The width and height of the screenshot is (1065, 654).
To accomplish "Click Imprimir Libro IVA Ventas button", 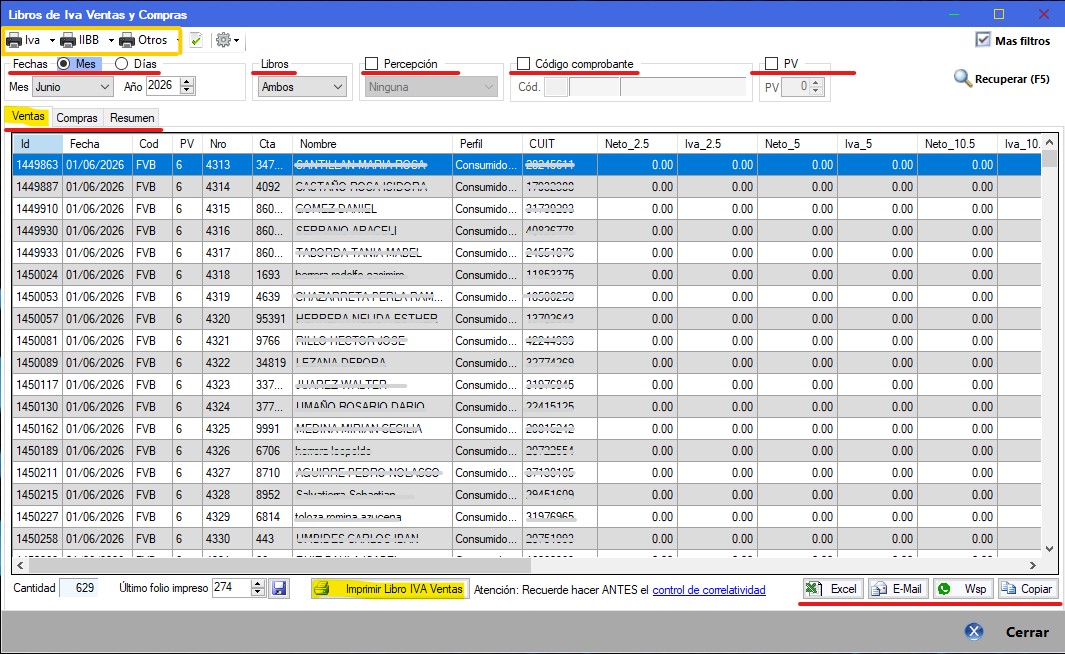I will [390, 589].
